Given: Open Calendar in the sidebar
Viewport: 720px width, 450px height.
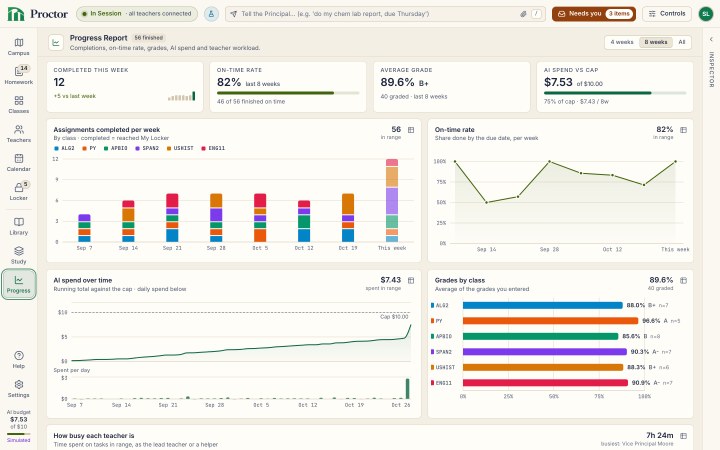Looking at the screenshot, I should pyautogui.click(x=18, y=163).
